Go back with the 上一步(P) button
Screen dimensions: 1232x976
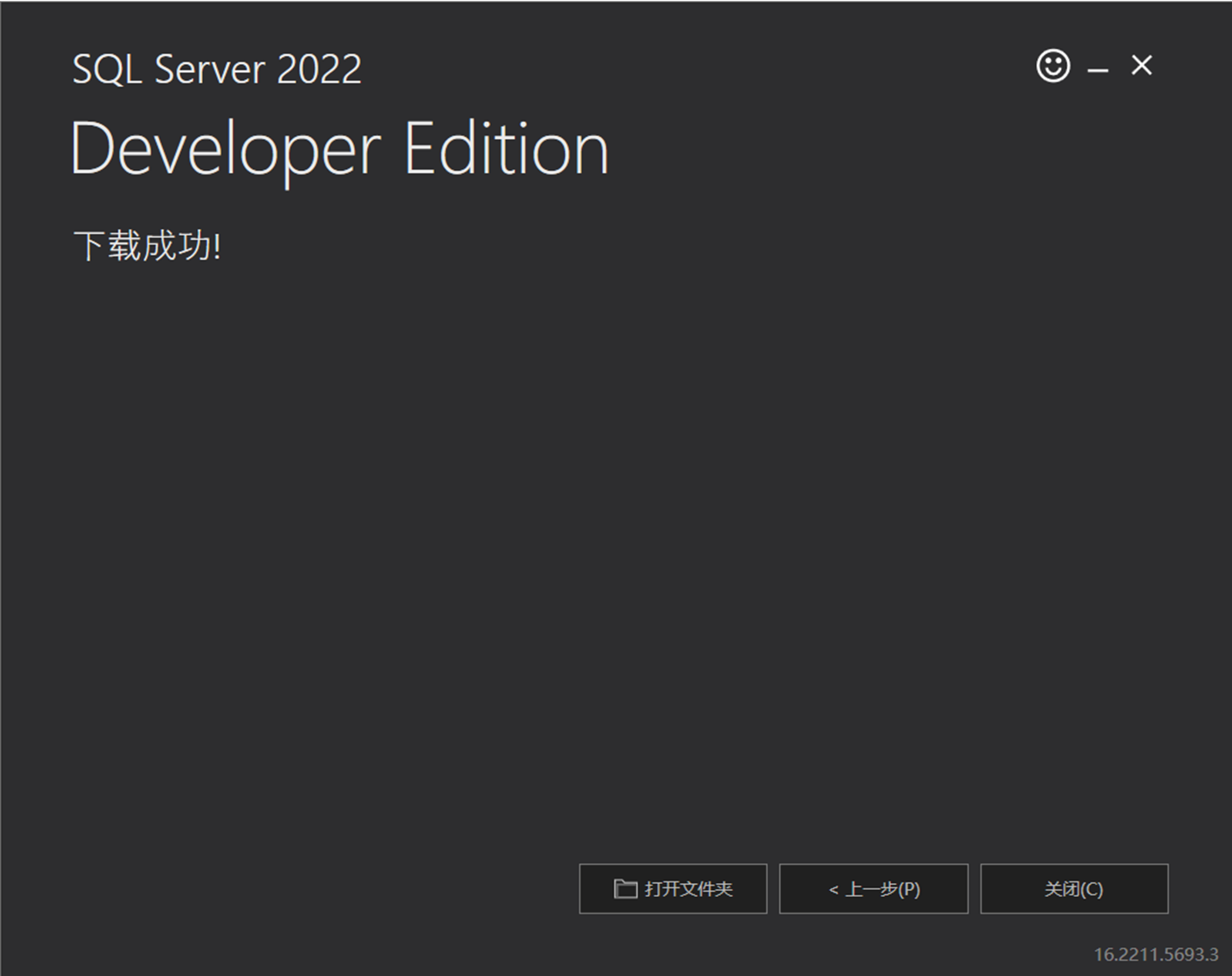(874, 888)
